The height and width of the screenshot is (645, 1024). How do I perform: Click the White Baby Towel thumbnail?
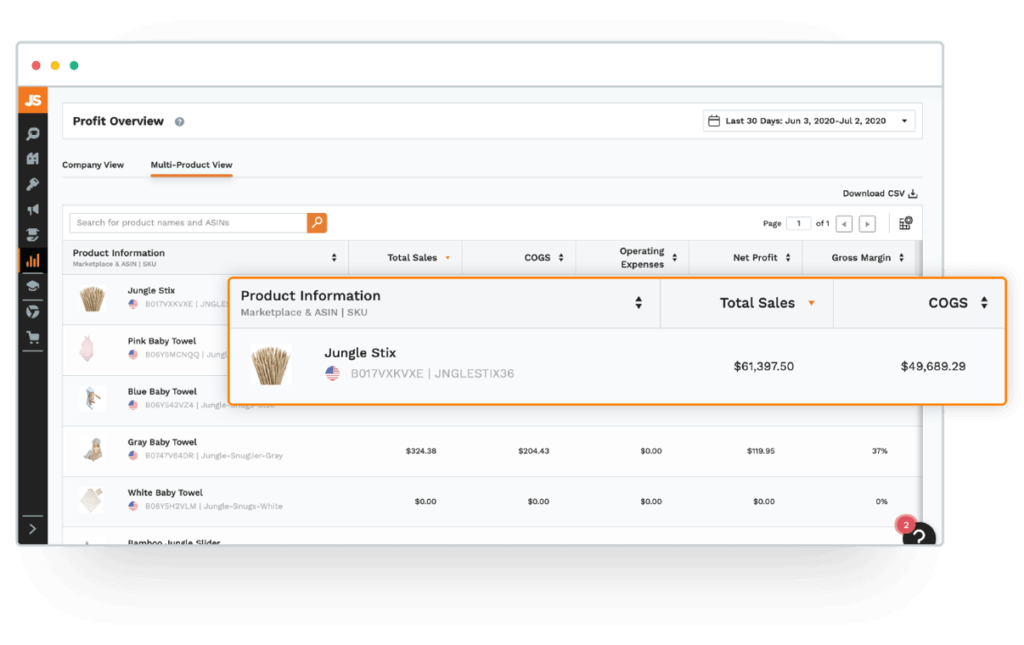[91, 500]
